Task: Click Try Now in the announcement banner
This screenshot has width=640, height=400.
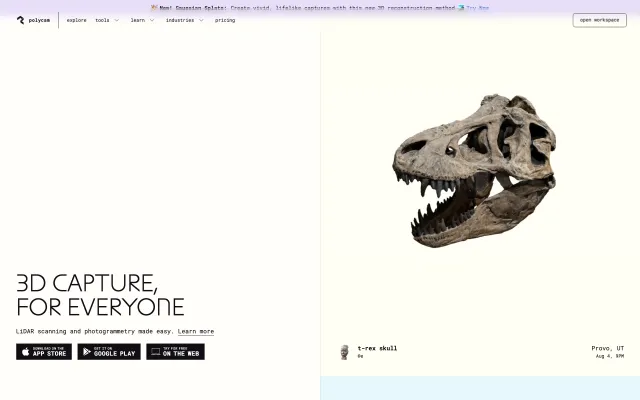Action: (x=478, y=7)
